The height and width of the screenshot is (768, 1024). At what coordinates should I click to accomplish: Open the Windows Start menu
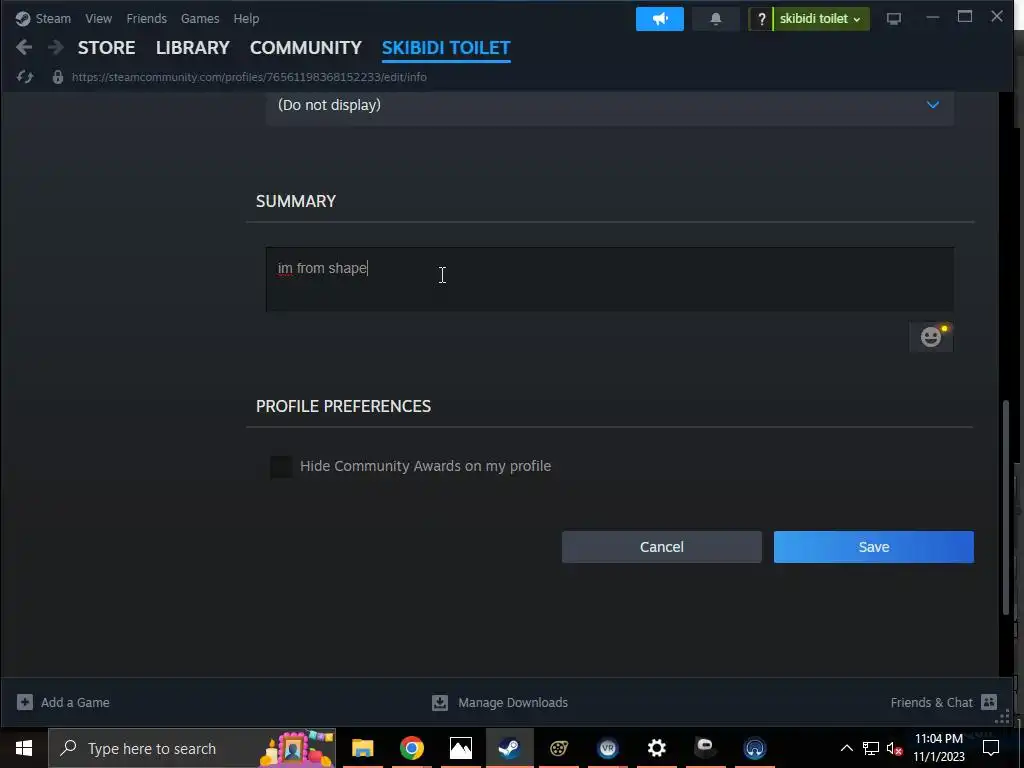tap(24, 748)
